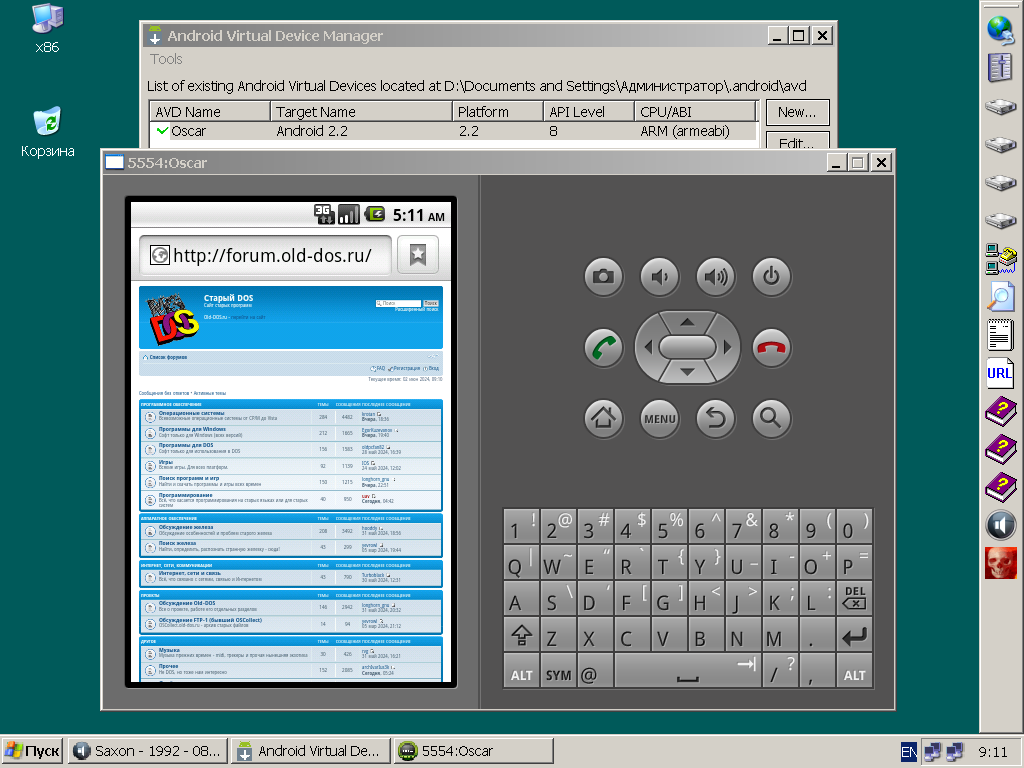Open Музыка forum link
Viewport: 1024px width, 768px height.
pyautogui.click(x=168, y=650)
